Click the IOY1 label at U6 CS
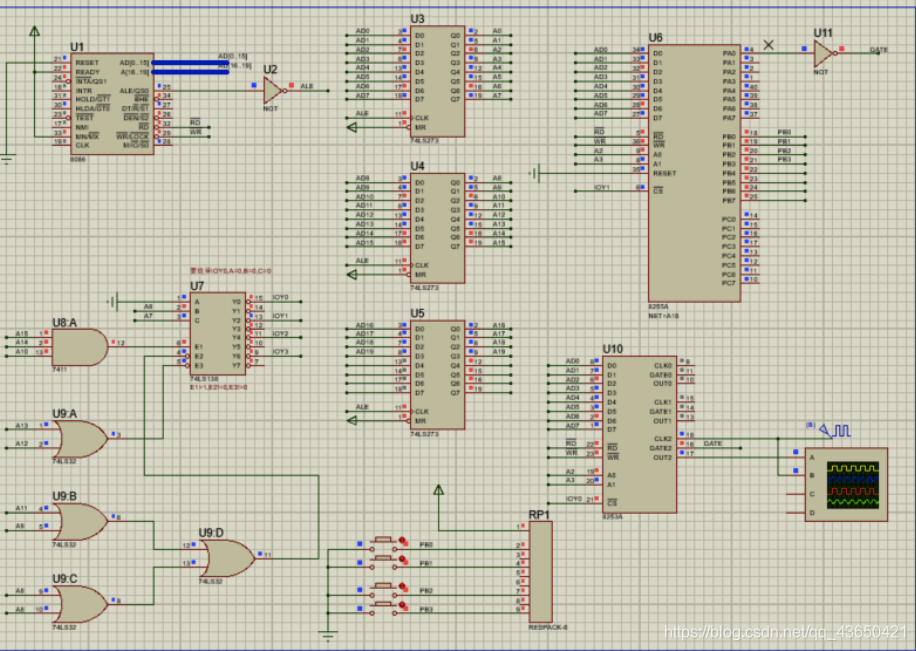916x651 pixels. click(602, 188)
